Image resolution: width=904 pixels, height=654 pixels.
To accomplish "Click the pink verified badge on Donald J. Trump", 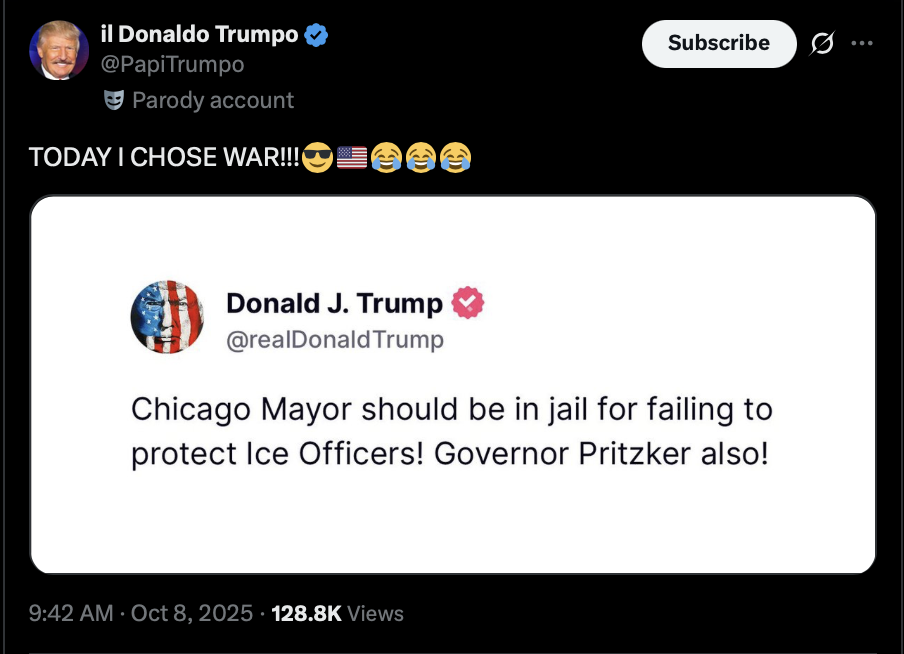I will [x=468, y=303].
